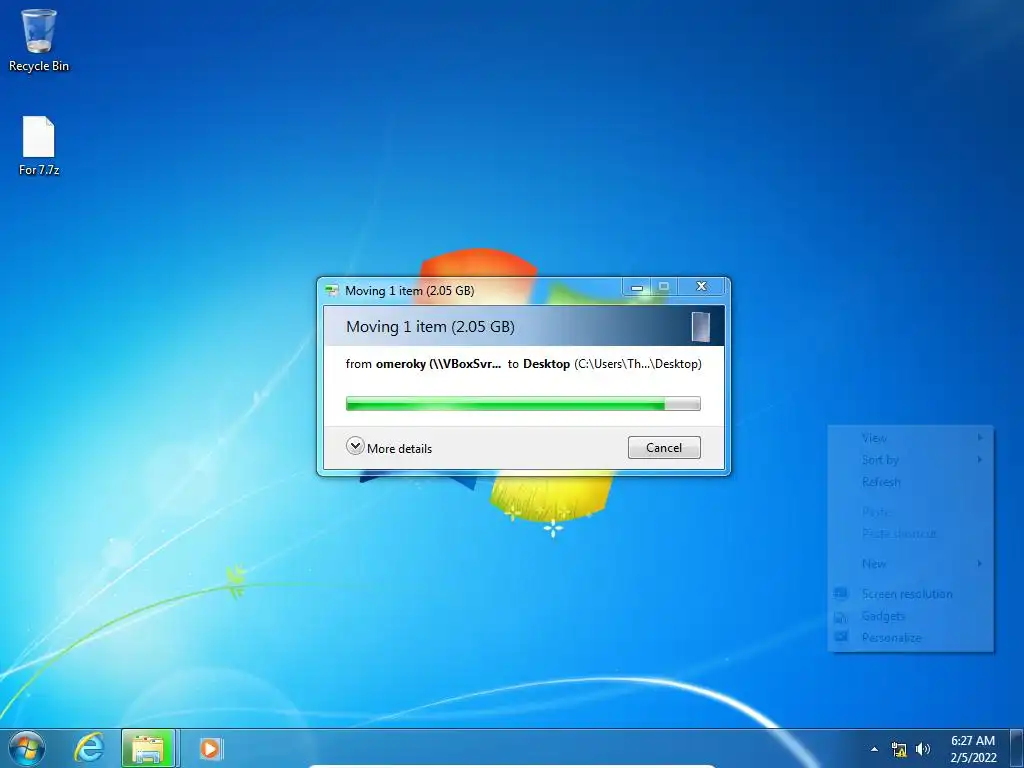Click the move dialog title bar icon
The height and width of the screenshot is (768, 1024).
click(332, 291)
